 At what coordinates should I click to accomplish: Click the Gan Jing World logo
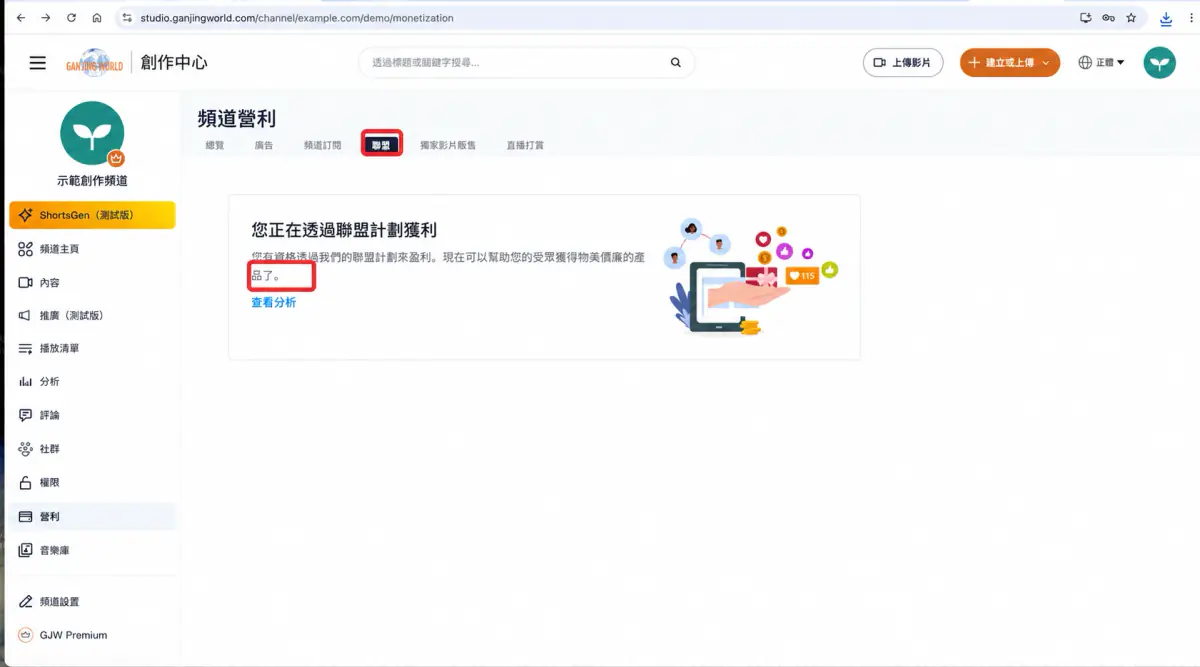pos(97,62)
